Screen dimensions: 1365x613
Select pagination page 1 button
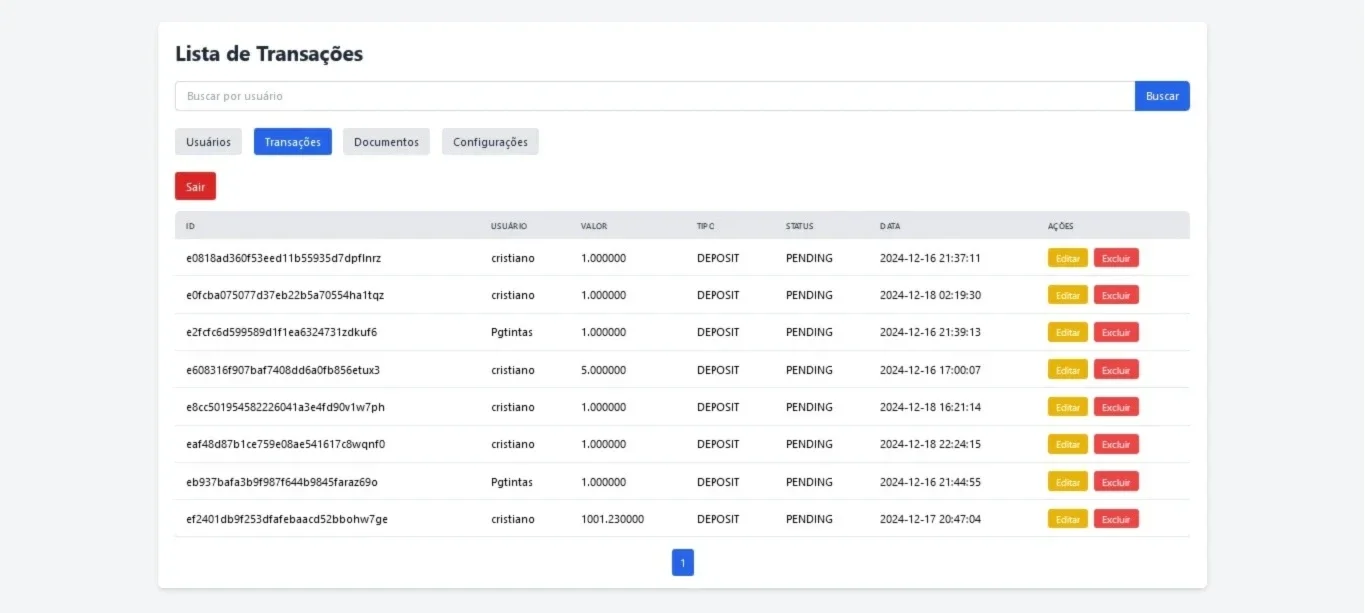683,563
